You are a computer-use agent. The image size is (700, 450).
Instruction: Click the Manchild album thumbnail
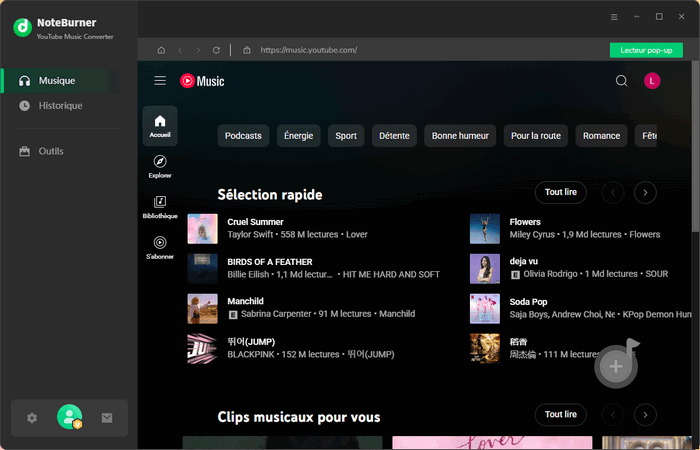[x=203, y=308]
